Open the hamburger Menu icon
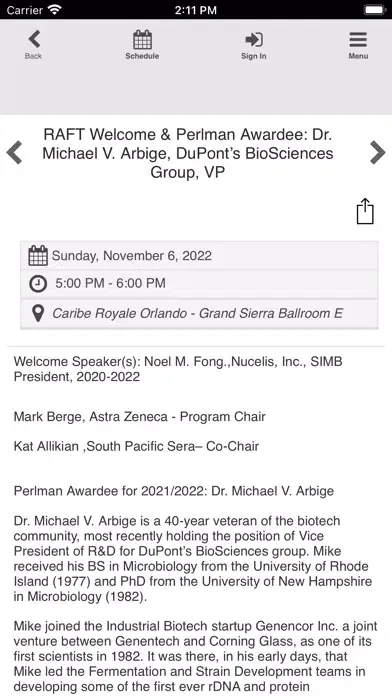The width and height of the screenshot is (392, 696). pos(358,40)
